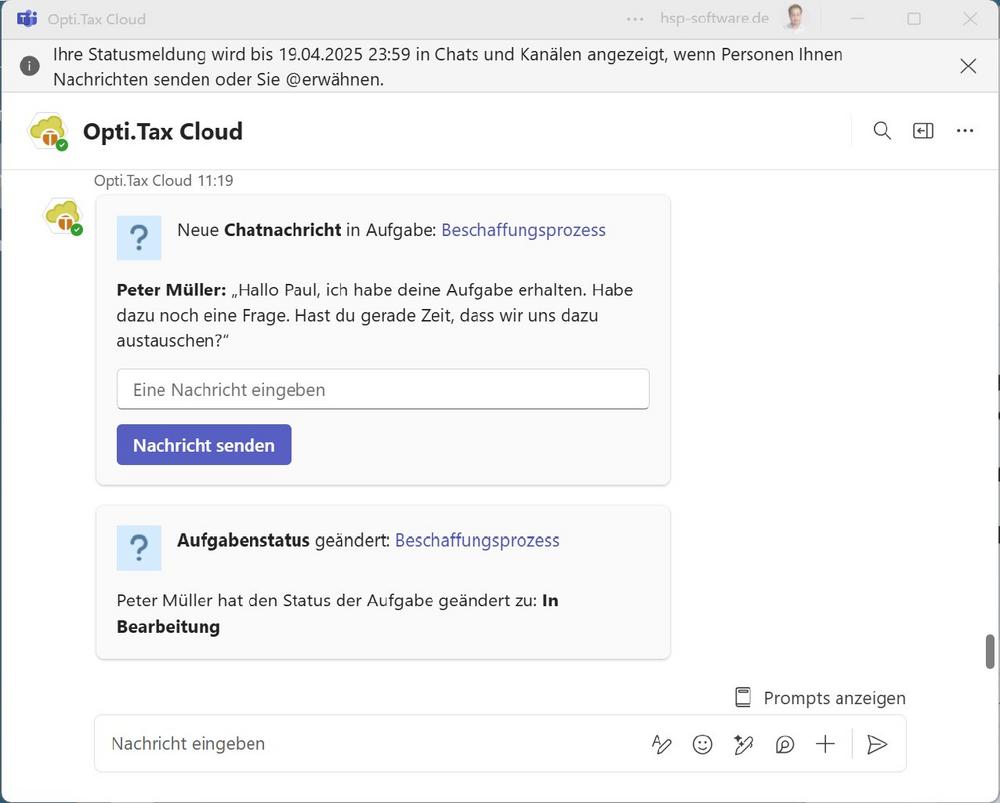Open the Opti.Tax Cloud app avatar in header

48,131
